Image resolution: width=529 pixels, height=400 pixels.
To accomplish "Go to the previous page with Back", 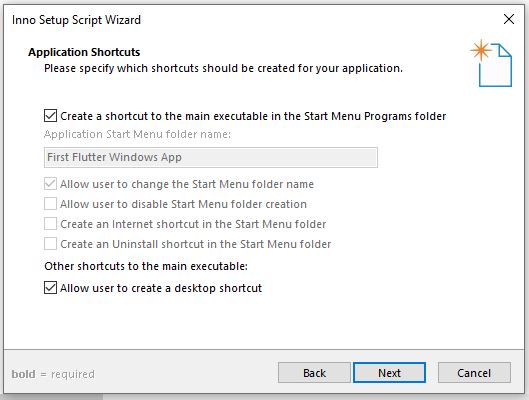I will (x=314, y=373).
